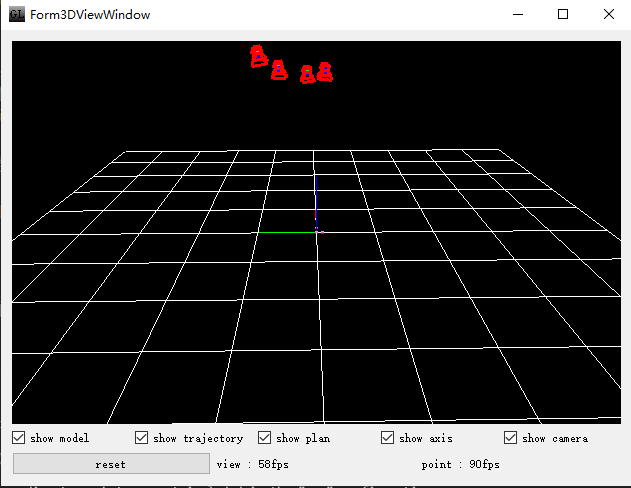The image size is (631, 488).
Task: Click the reset button
Action: [111, 464]
